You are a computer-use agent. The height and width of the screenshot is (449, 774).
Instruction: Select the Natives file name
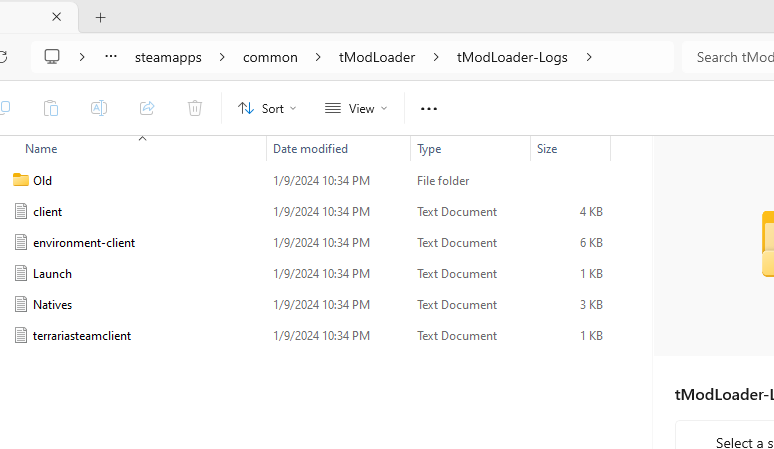[x=52, y=305]
